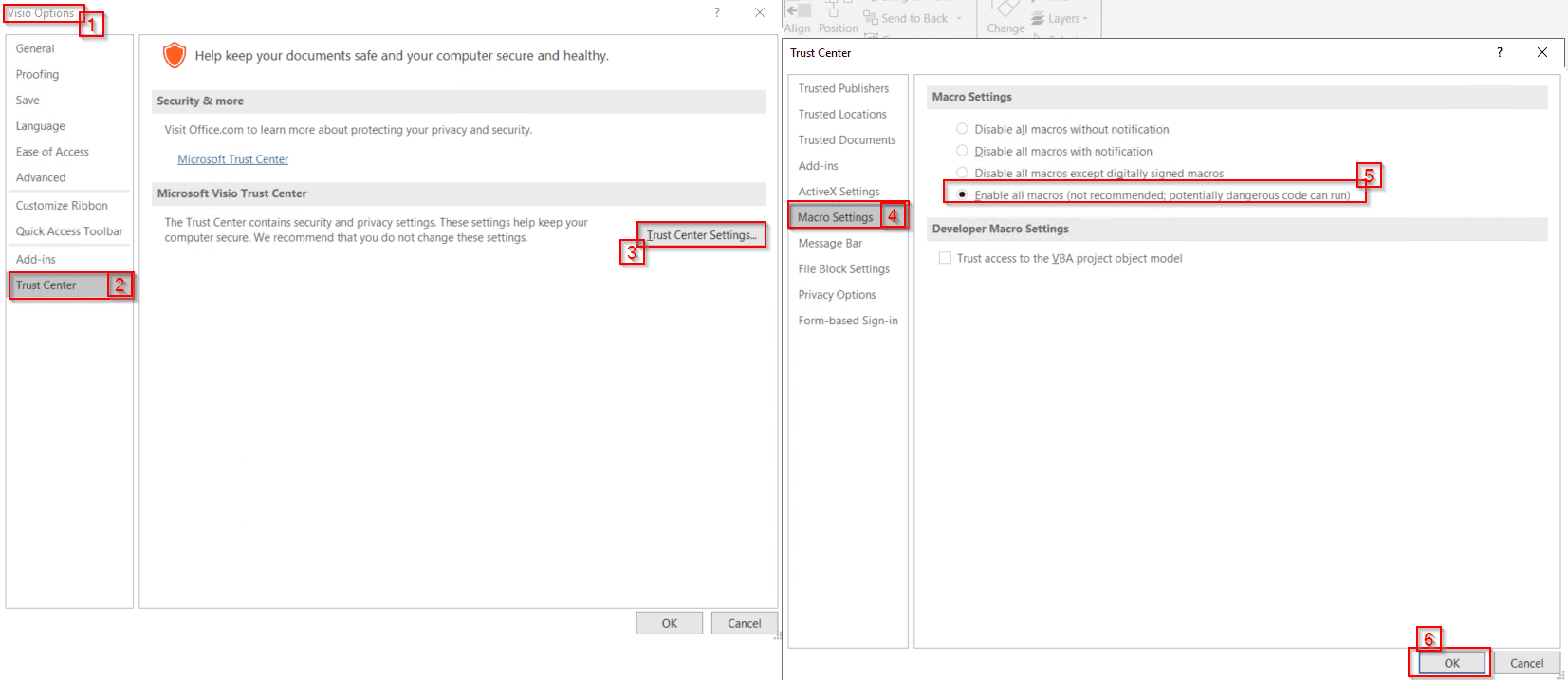Viewport: 1568px width, 680px height.
Task: Expand the Layers dropdown arrow
Action: click(x=1085, y=19)
